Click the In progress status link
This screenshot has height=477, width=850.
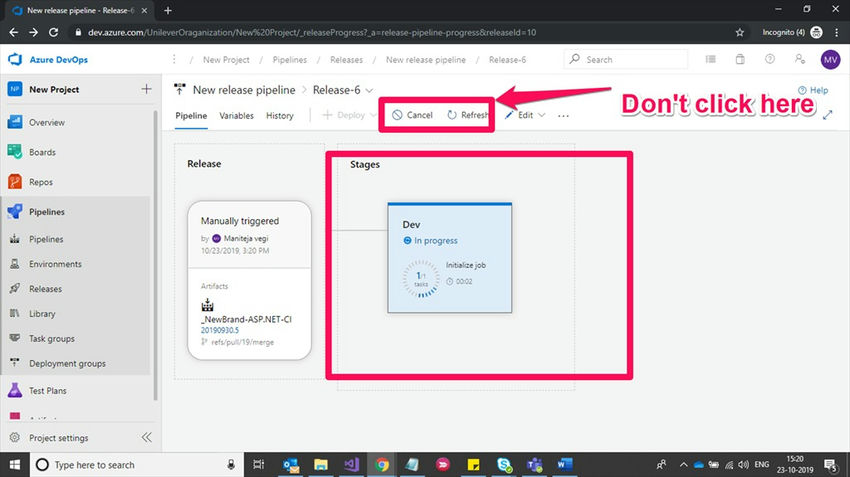point(436,241)
